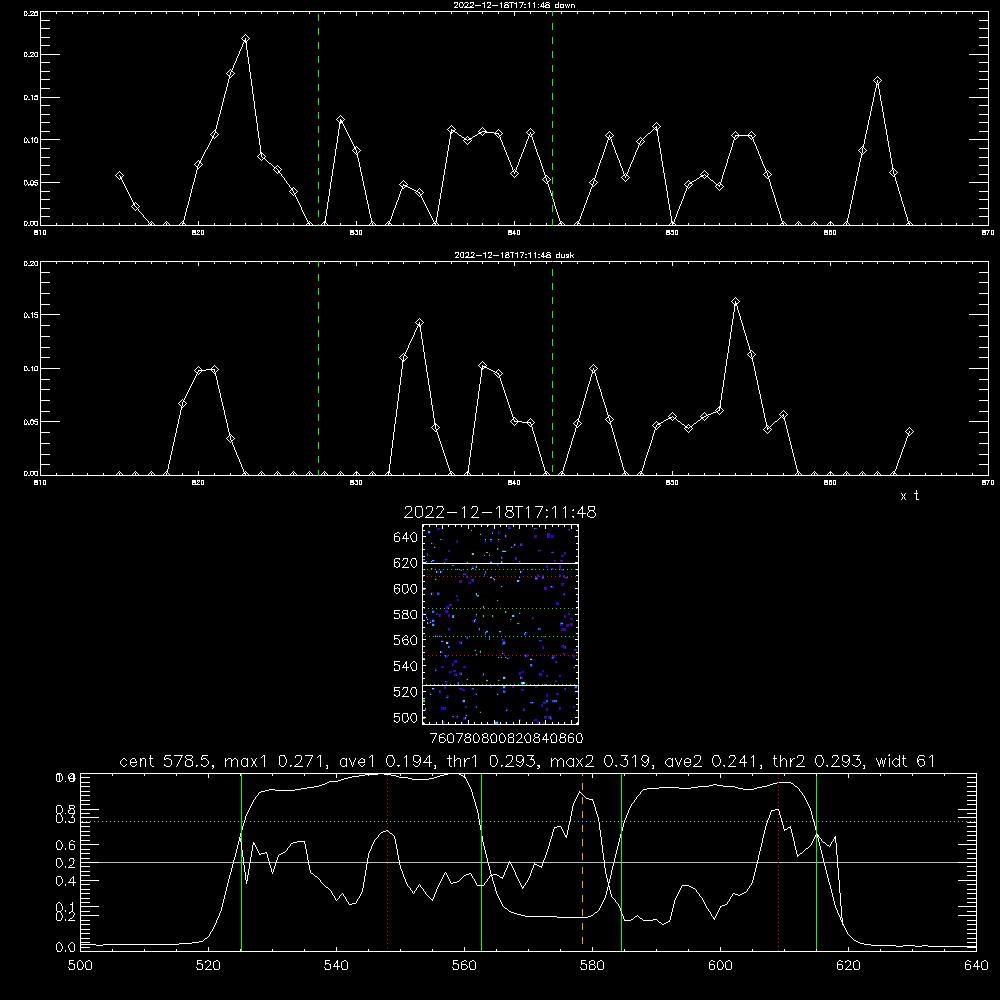Click the '560' x-axis label of the bottom plot
This screenshot has width=1000, height=1000.
tap(464, 965)
